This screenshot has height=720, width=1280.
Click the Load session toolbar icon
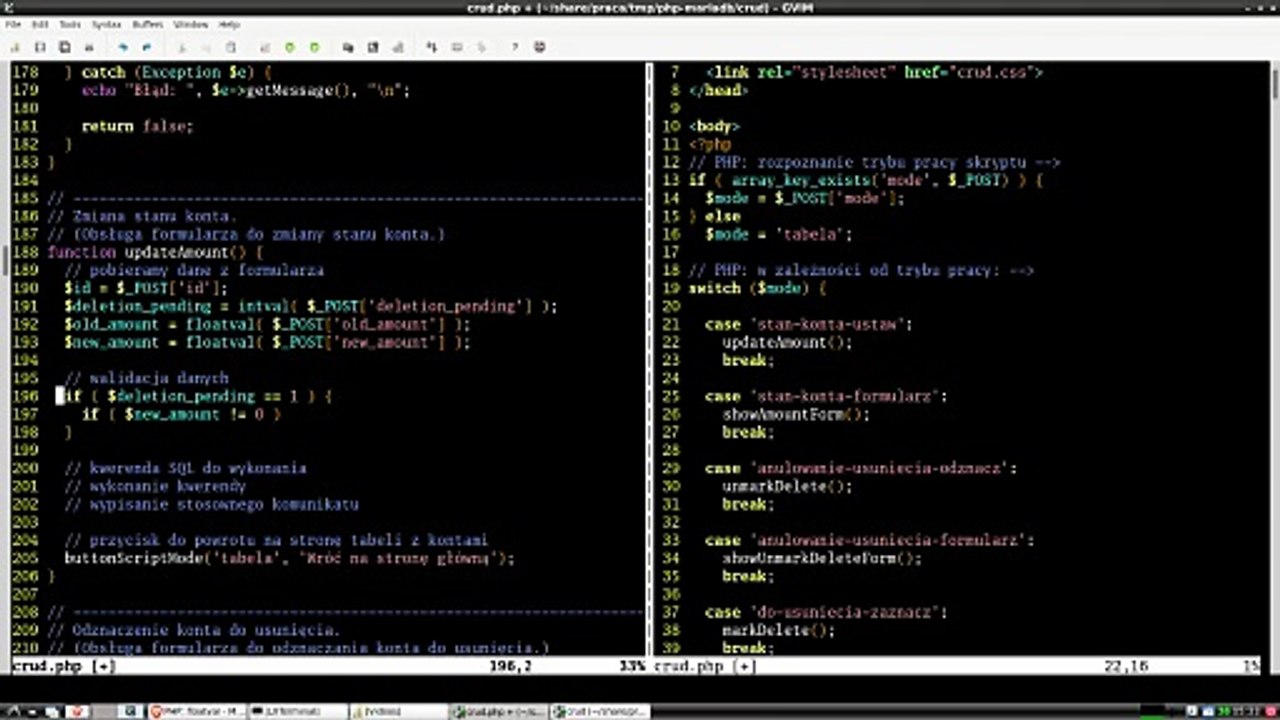pos(348,47)
